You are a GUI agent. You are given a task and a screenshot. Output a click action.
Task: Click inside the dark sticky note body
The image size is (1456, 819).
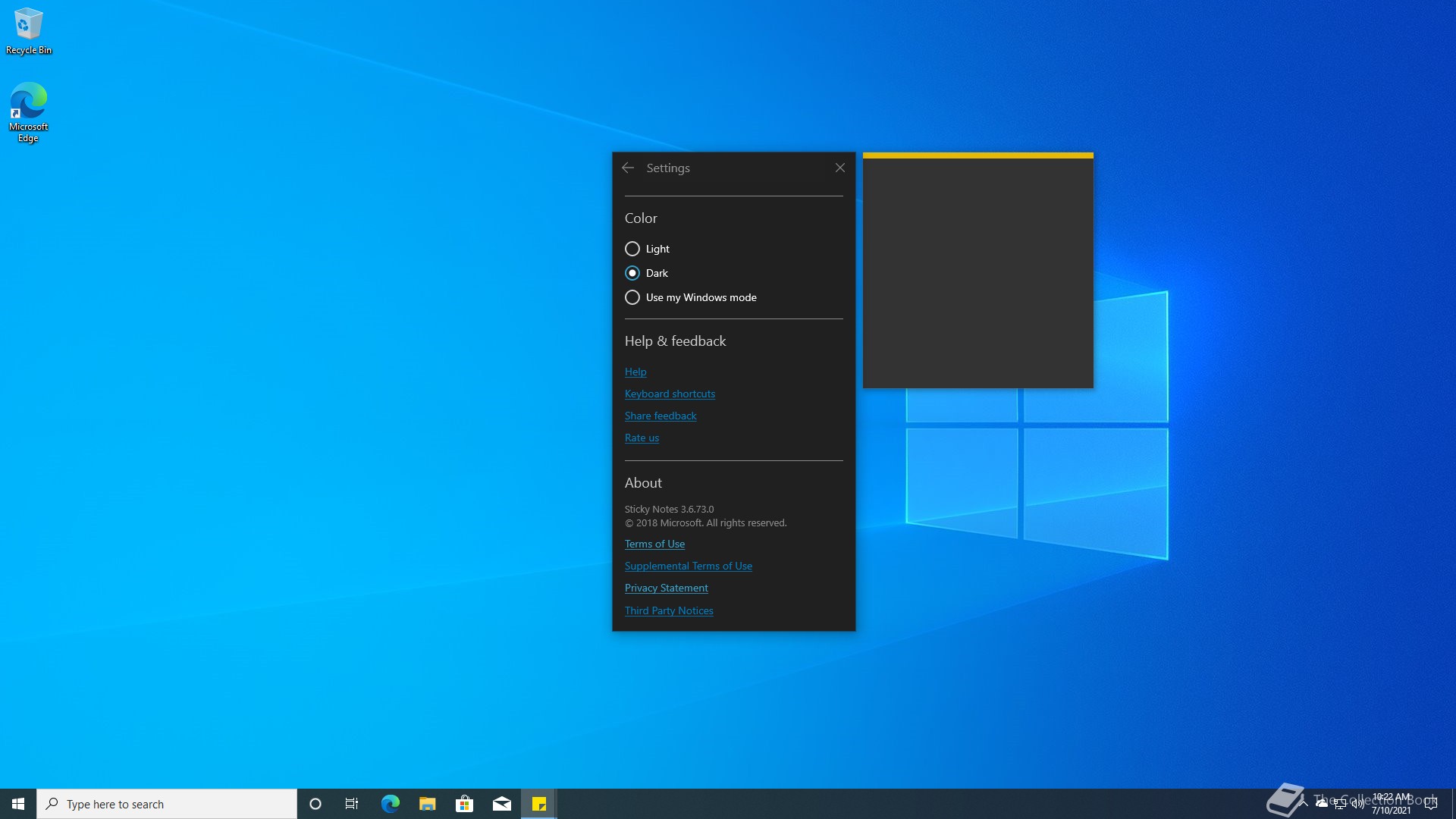[x=978, y=273]
